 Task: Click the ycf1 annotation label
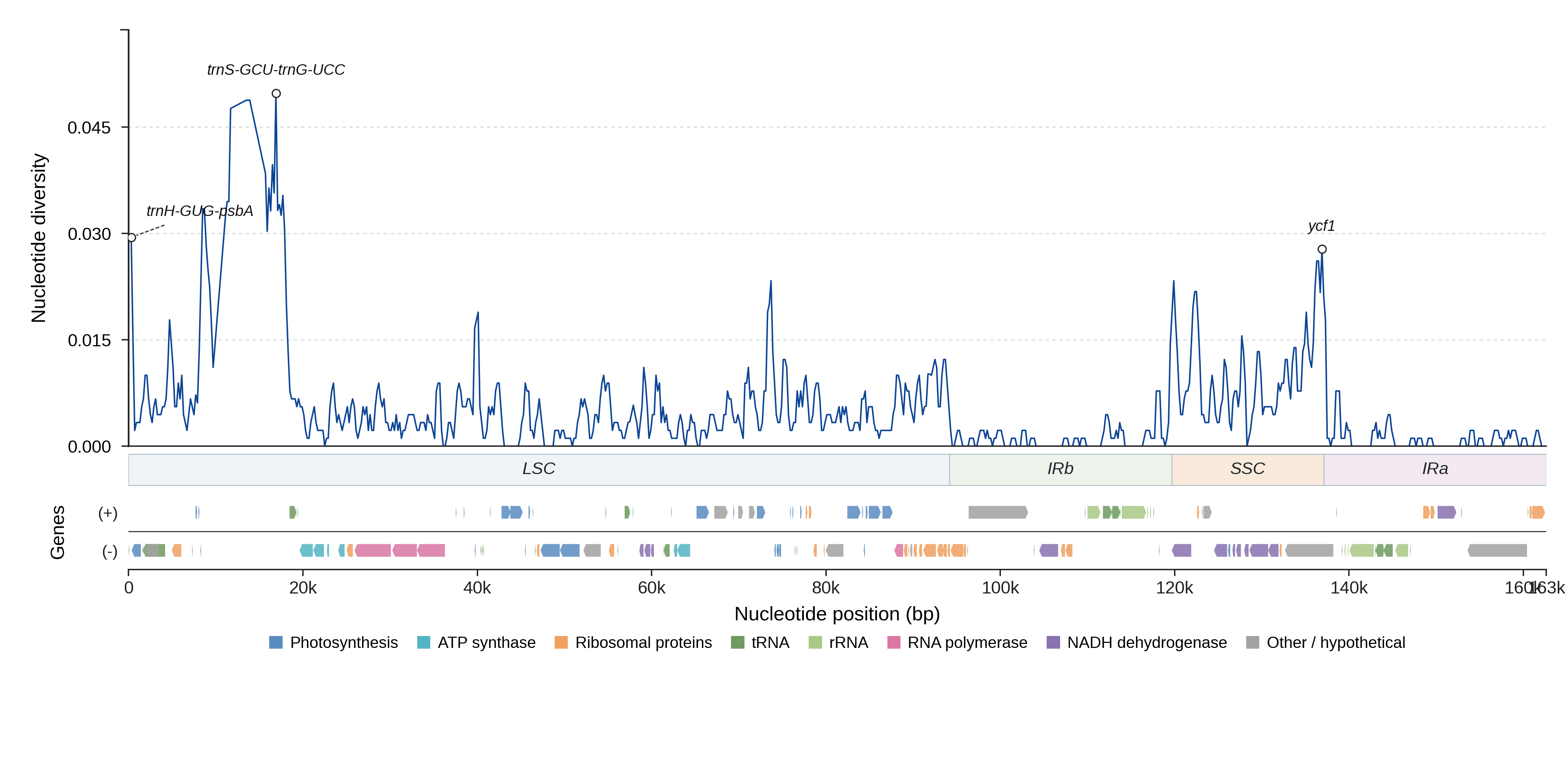1321,226
